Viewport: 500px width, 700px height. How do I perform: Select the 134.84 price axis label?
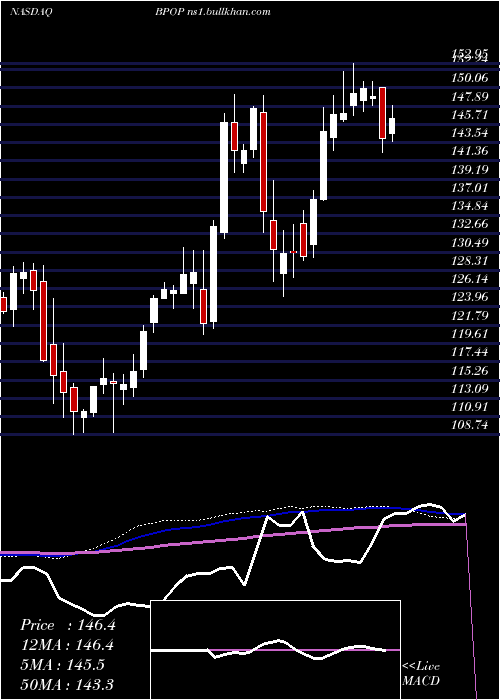pyautogui.click(x=469, y=206)
